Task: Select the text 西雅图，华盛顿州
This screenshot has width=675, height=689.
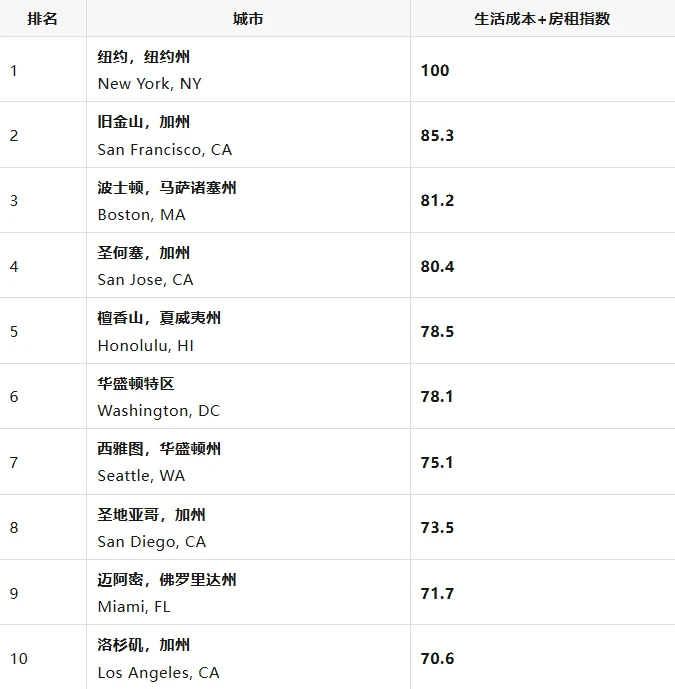Action: (159, 449)
